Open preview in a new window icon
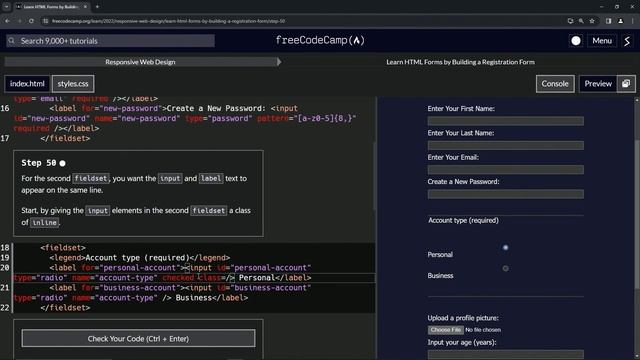This screenshot has width=640, height=360. 626,84
